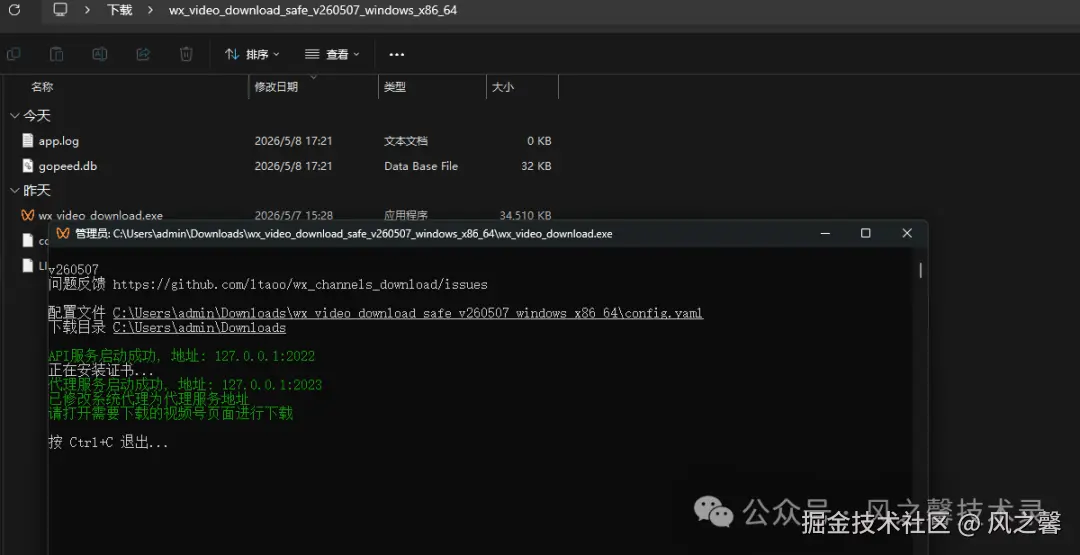The image size is (1080, 555).
Task: Collapse the 今天 group
Action: [14, 116]
